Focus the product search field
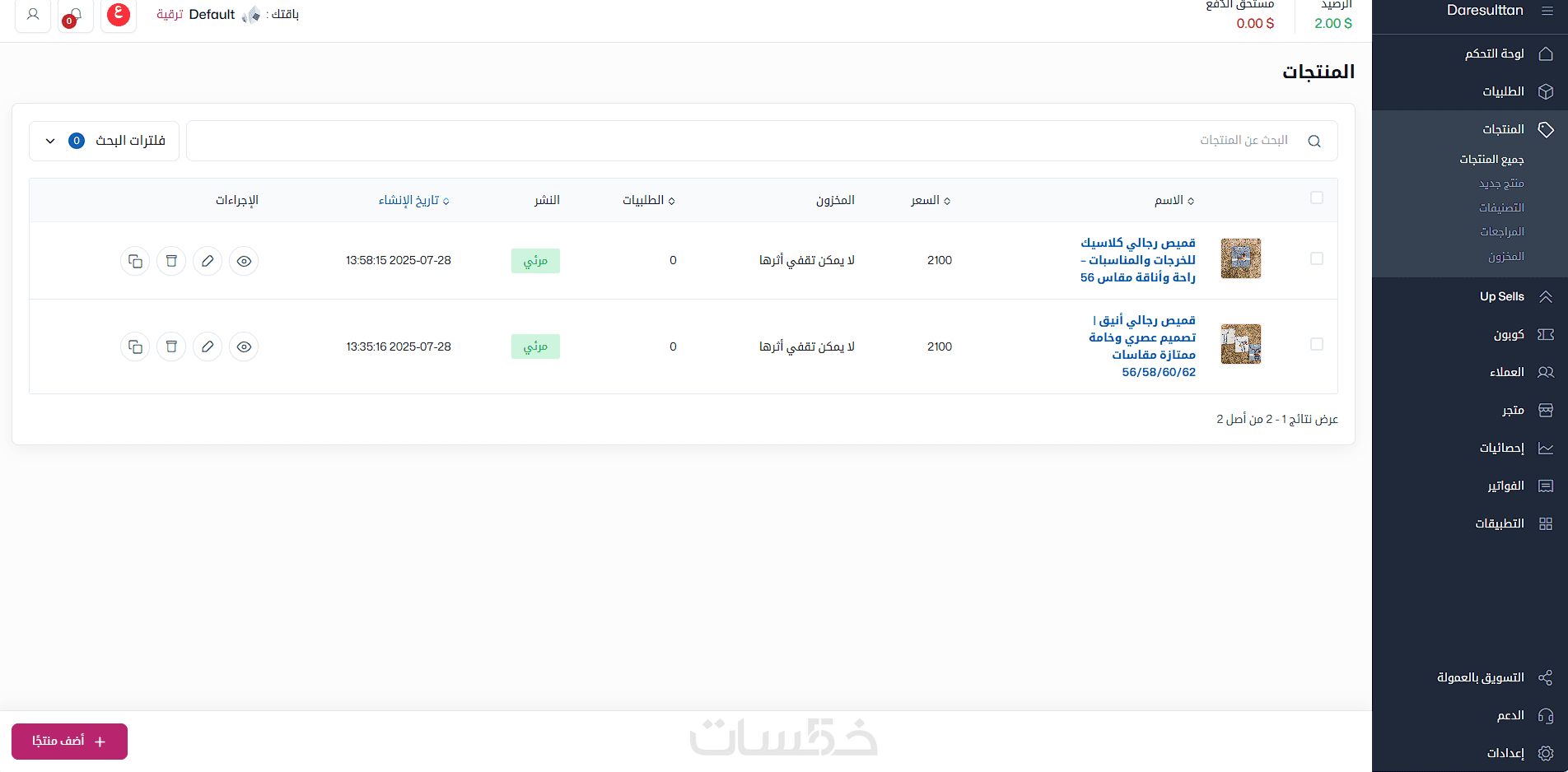 762,141
